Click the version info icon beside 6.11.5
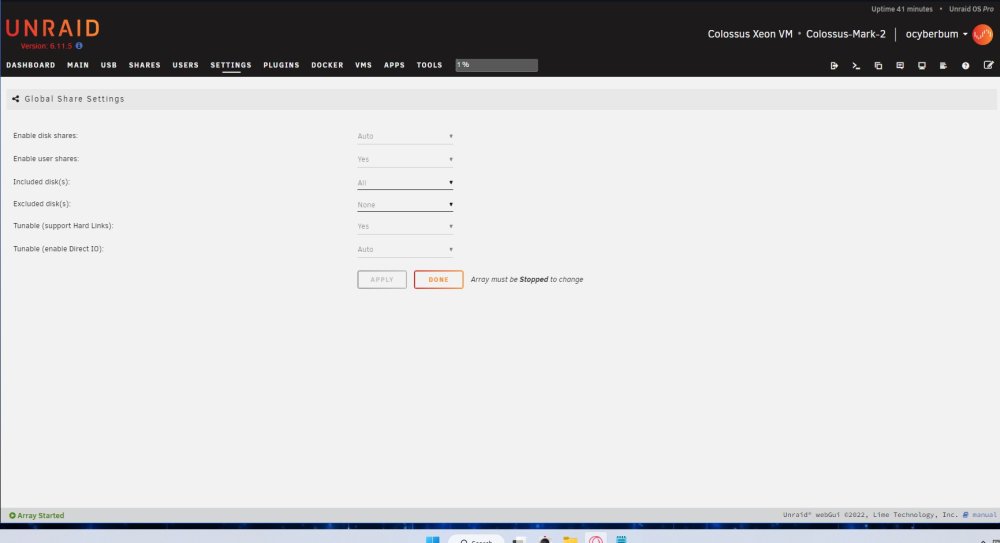This screenshot has width=1000, height=543. tap(79, 46)
